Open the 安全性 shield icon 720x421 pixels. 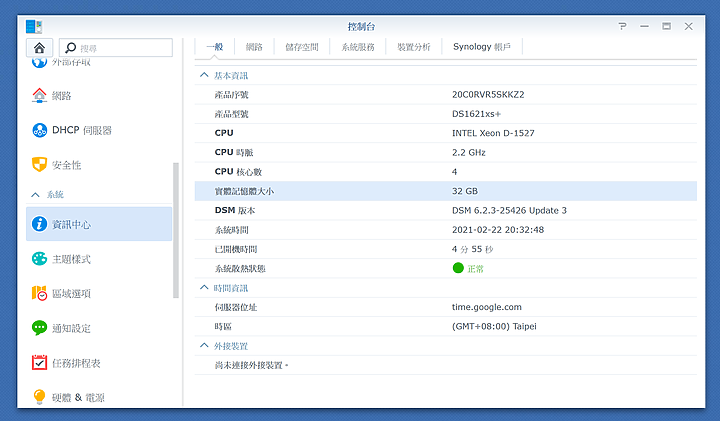tap(39, 165)
